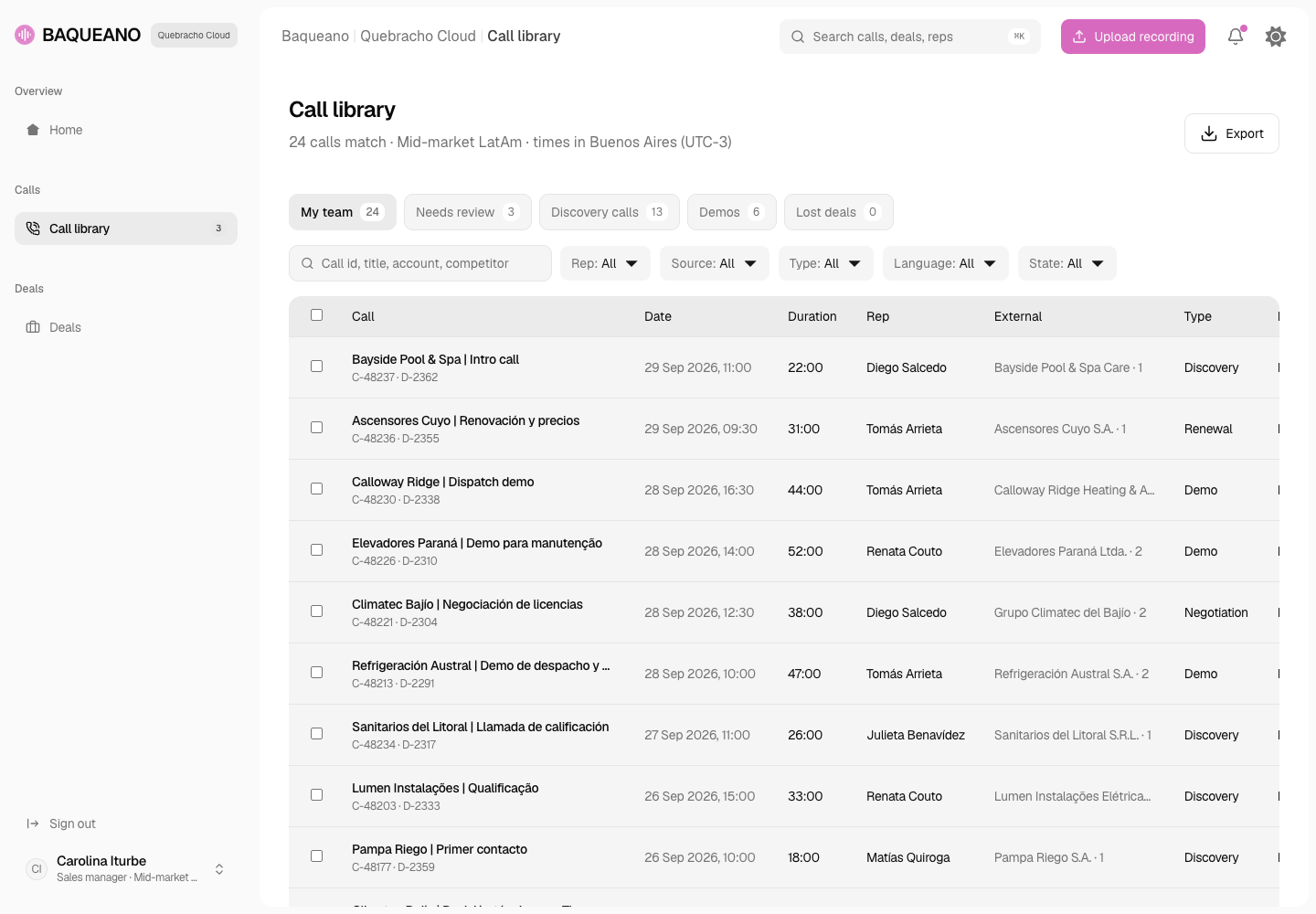Click the Call library phone icon
This screenshot has height=914, width=1316.
pos(33,228)
